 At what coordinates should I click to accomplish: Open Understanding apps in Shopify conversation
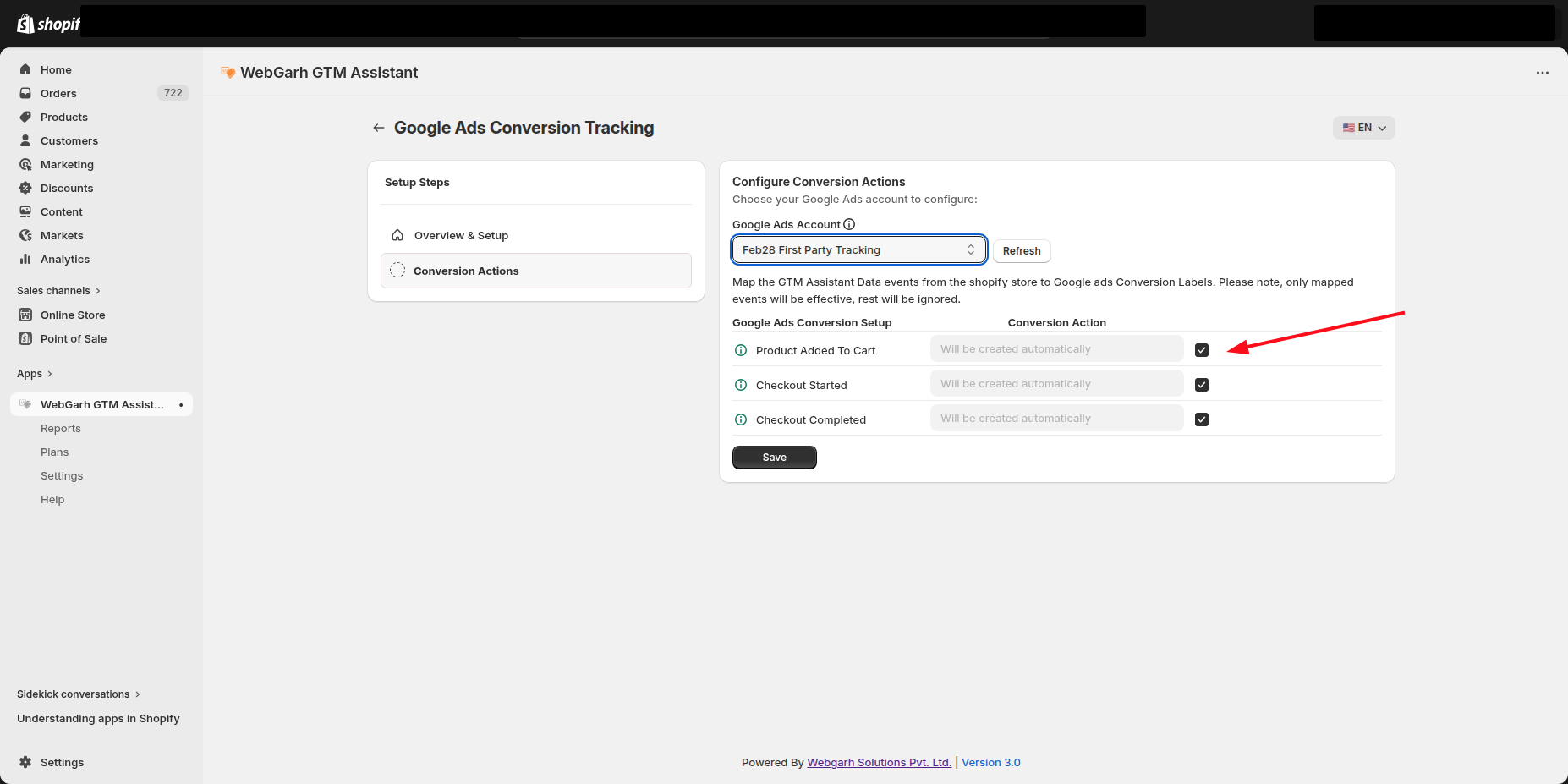[98, 719]
